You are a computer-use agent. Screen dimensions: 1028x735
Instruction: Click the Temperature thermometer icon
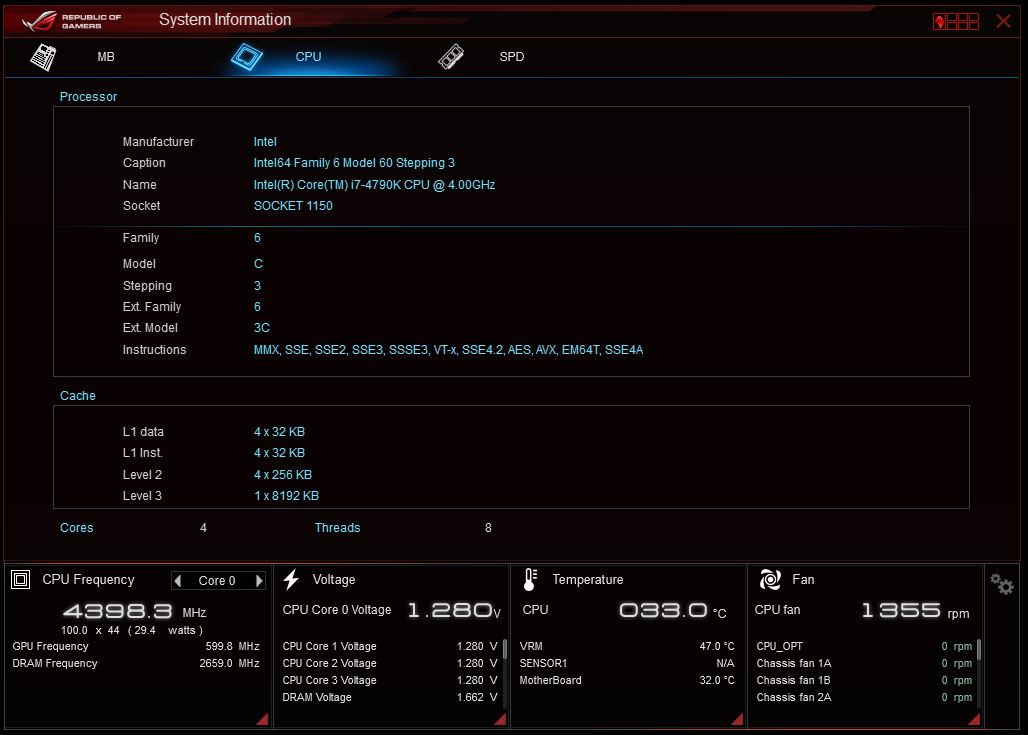click(530, 580)
